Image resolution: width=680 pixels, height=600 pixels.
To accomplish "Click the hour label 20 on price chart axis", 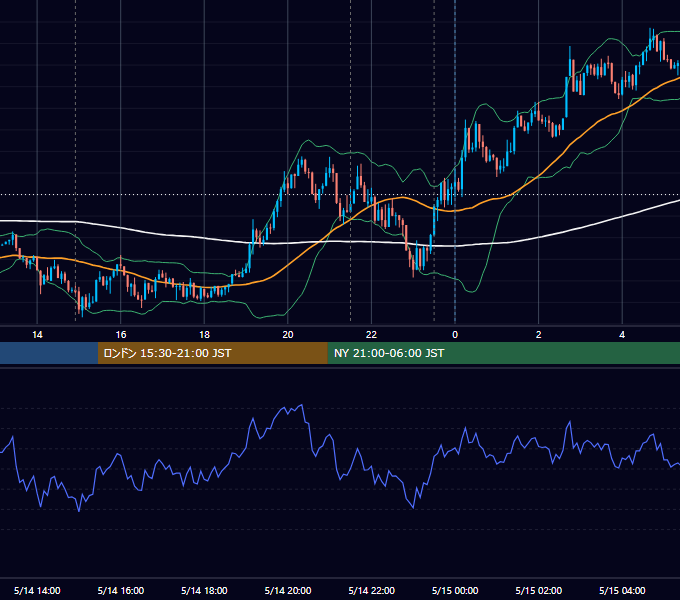I will pyautogui.click(x=288, y=335).
